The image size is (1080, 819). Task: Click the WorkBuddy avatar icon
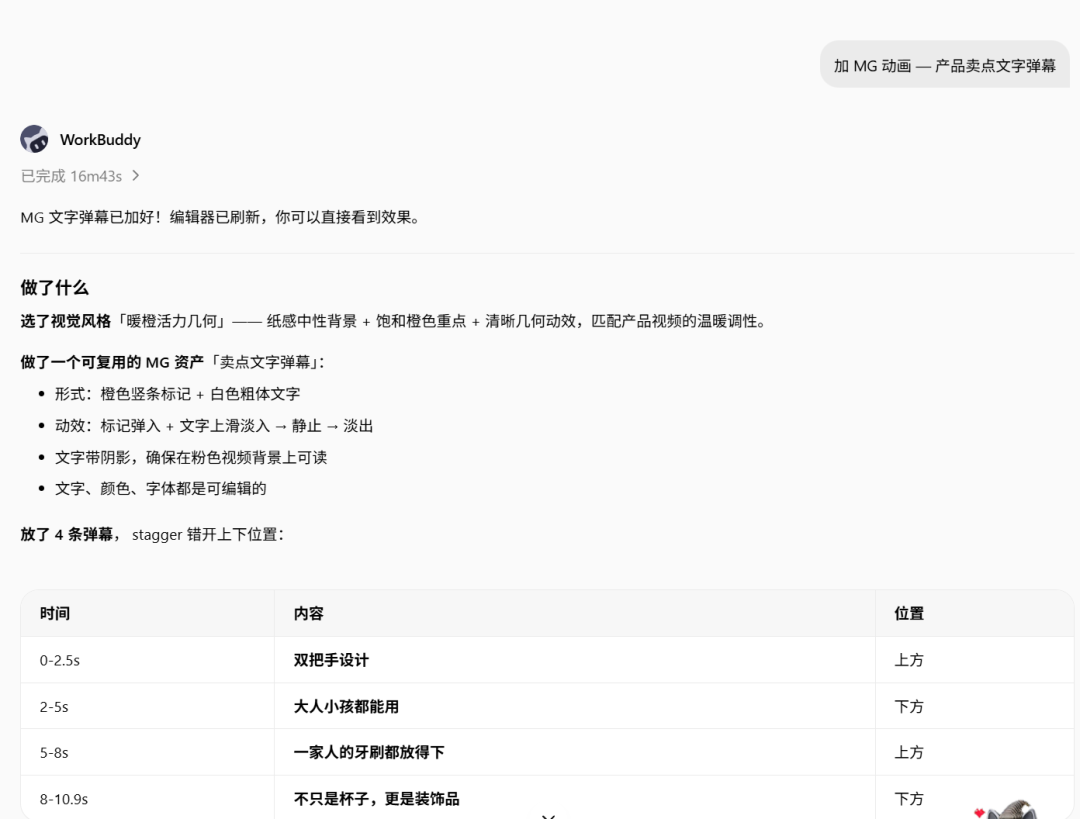[34, 139]
